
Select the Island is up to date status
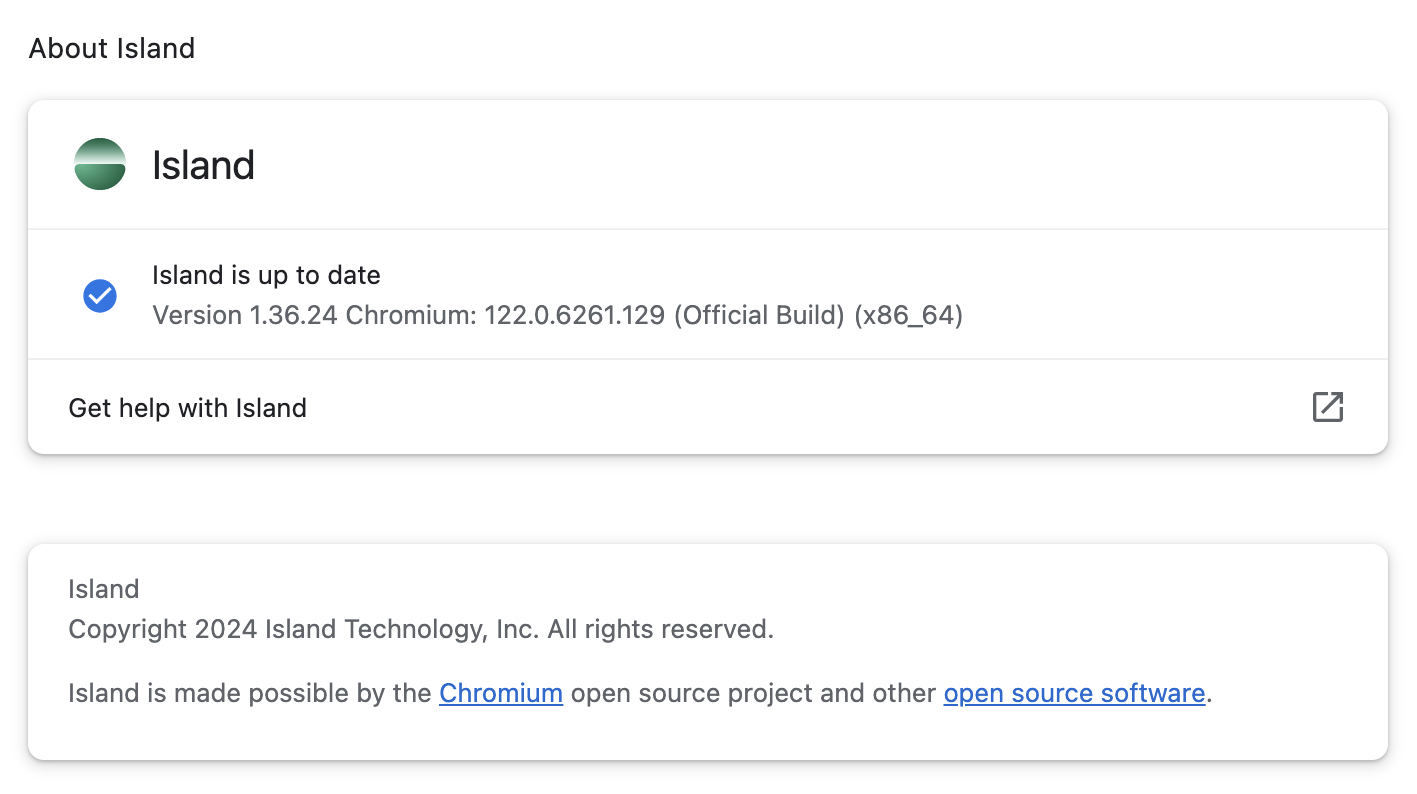click(x=266, y=274)
